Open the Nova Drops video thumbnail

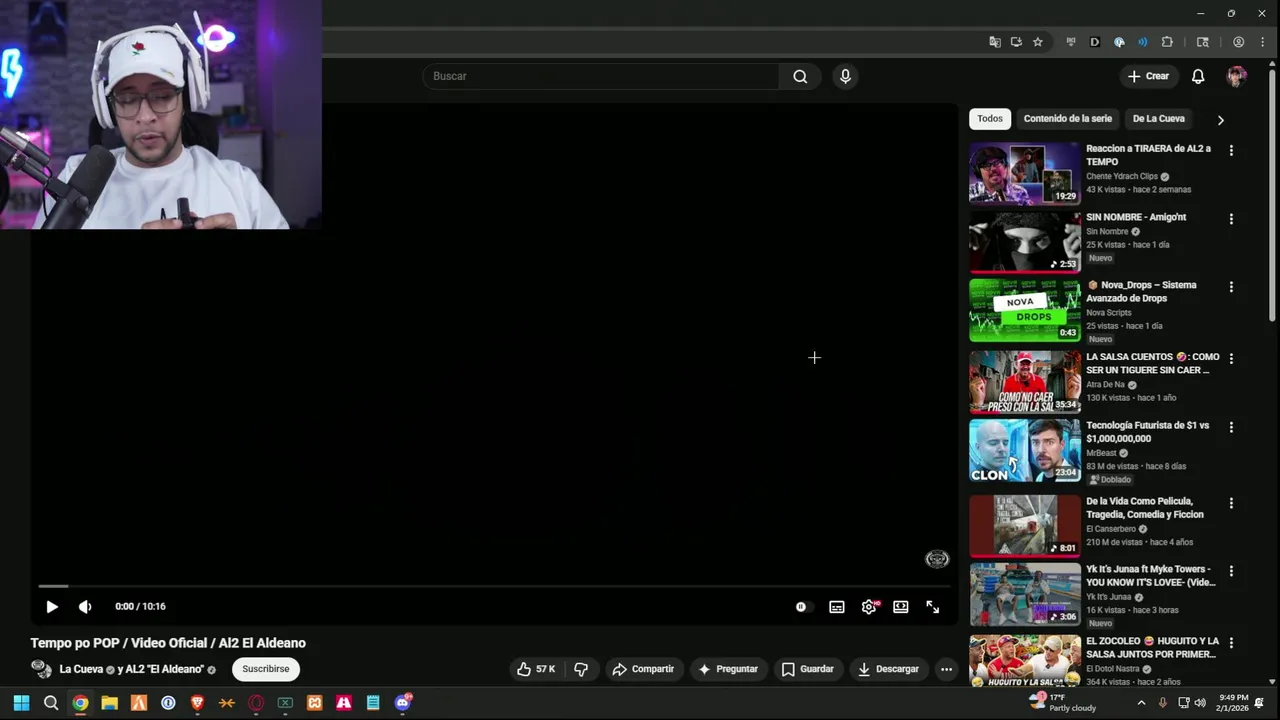(1025, 310)
